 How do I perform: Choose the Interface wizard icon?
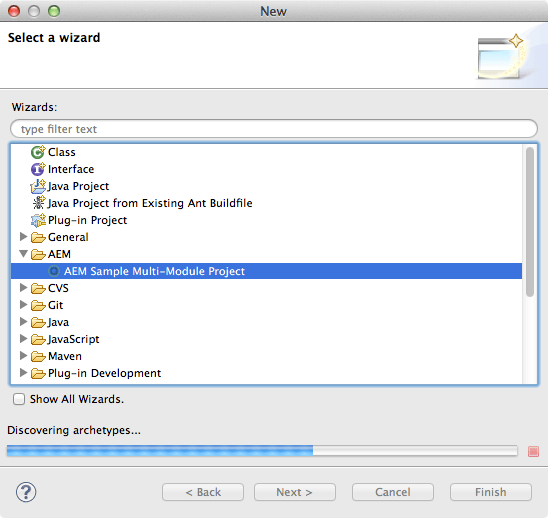click(x=38, y=169)
